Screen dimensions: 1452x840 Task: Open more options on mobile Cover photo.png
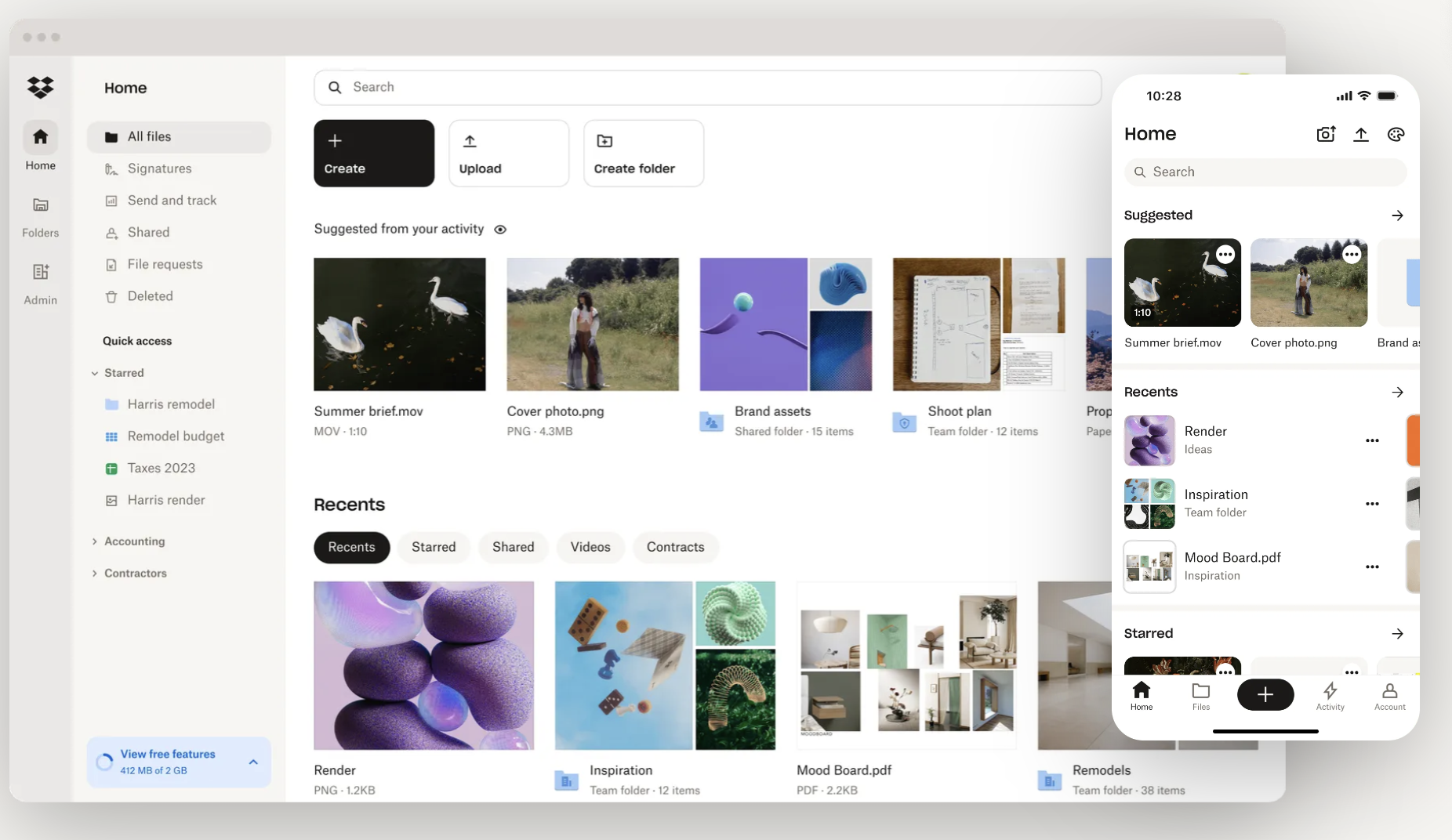[1352, 255]
